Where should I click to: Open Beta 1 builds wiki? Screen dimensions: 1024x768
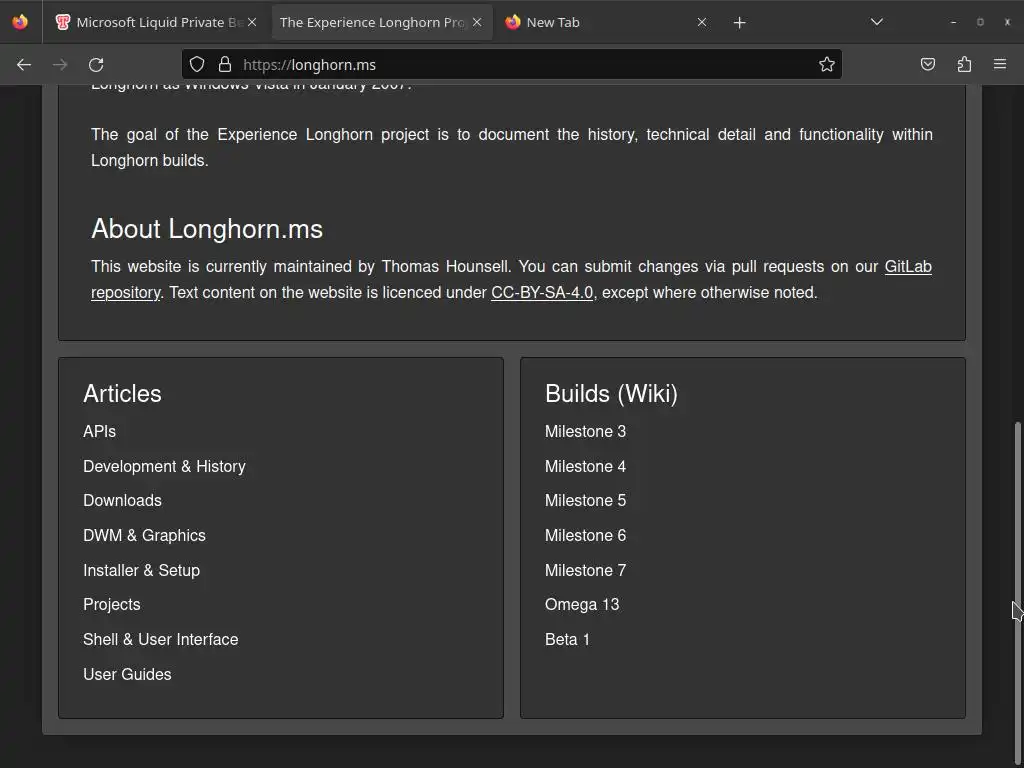(x=568, y=639)
